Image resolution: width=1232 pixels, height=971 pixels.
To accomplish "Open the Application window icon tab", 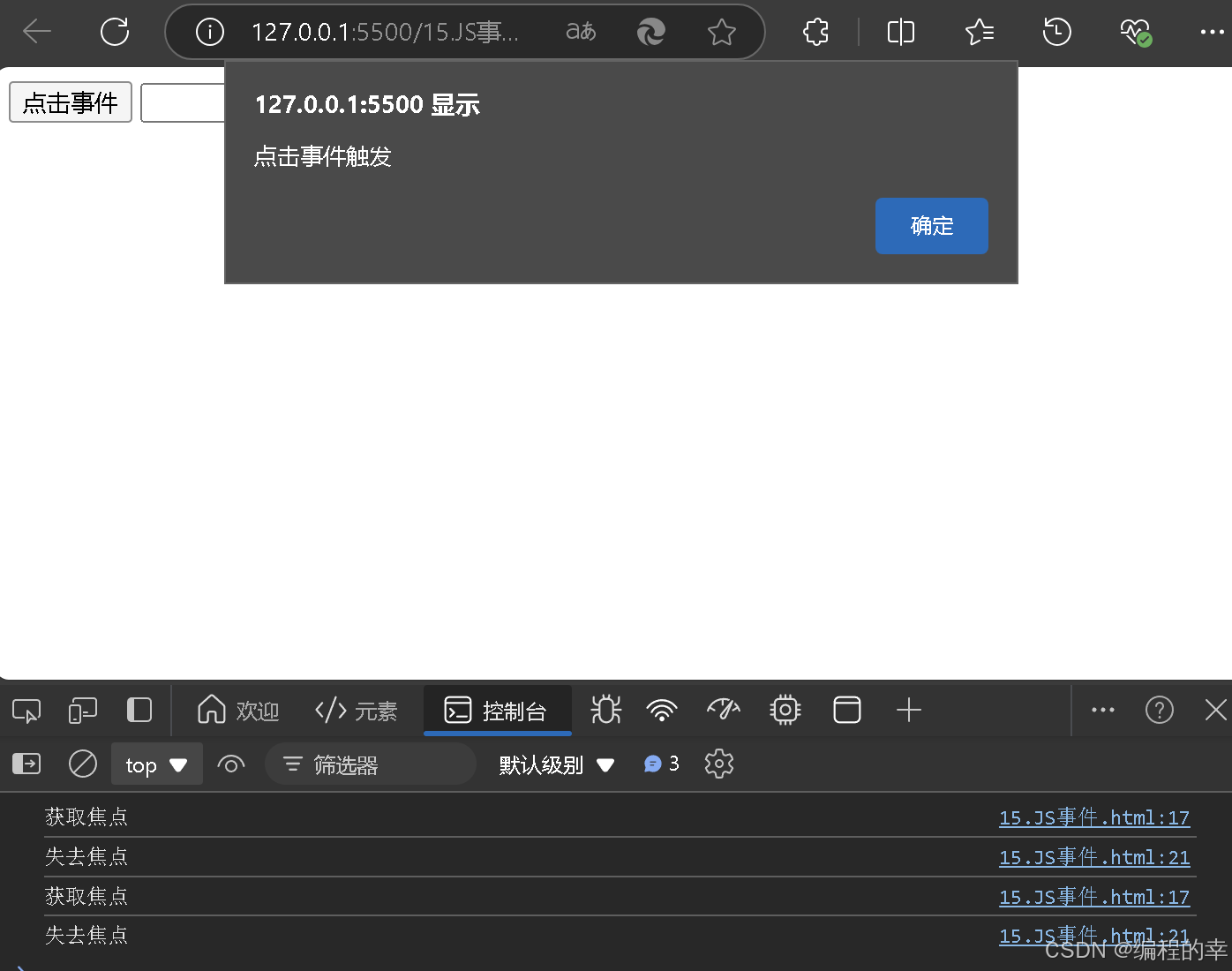I will 847,710.
